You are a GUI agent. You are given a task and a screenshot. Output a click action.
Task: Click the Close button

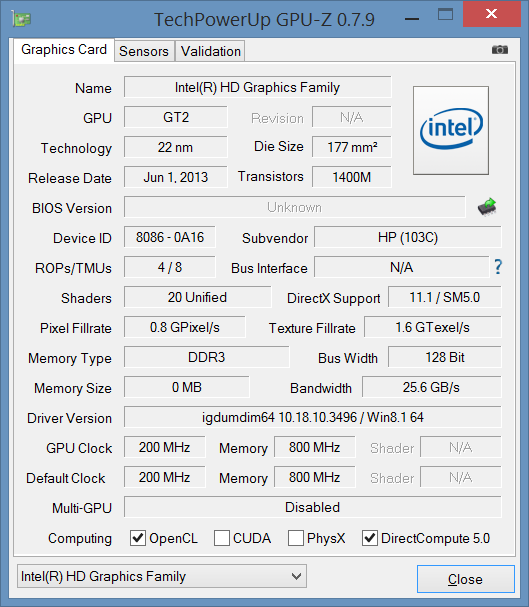coord(466,579)
